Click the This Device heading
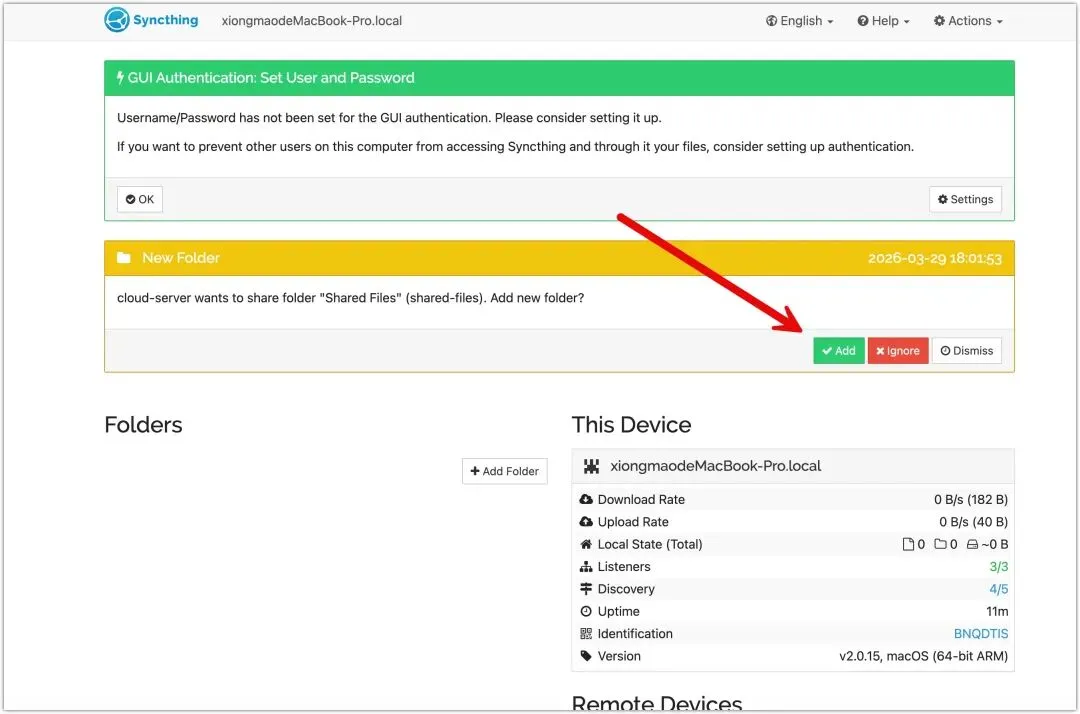Viewport: 1080px width, 714px height. pyautogui.click(x=631, y=424)
